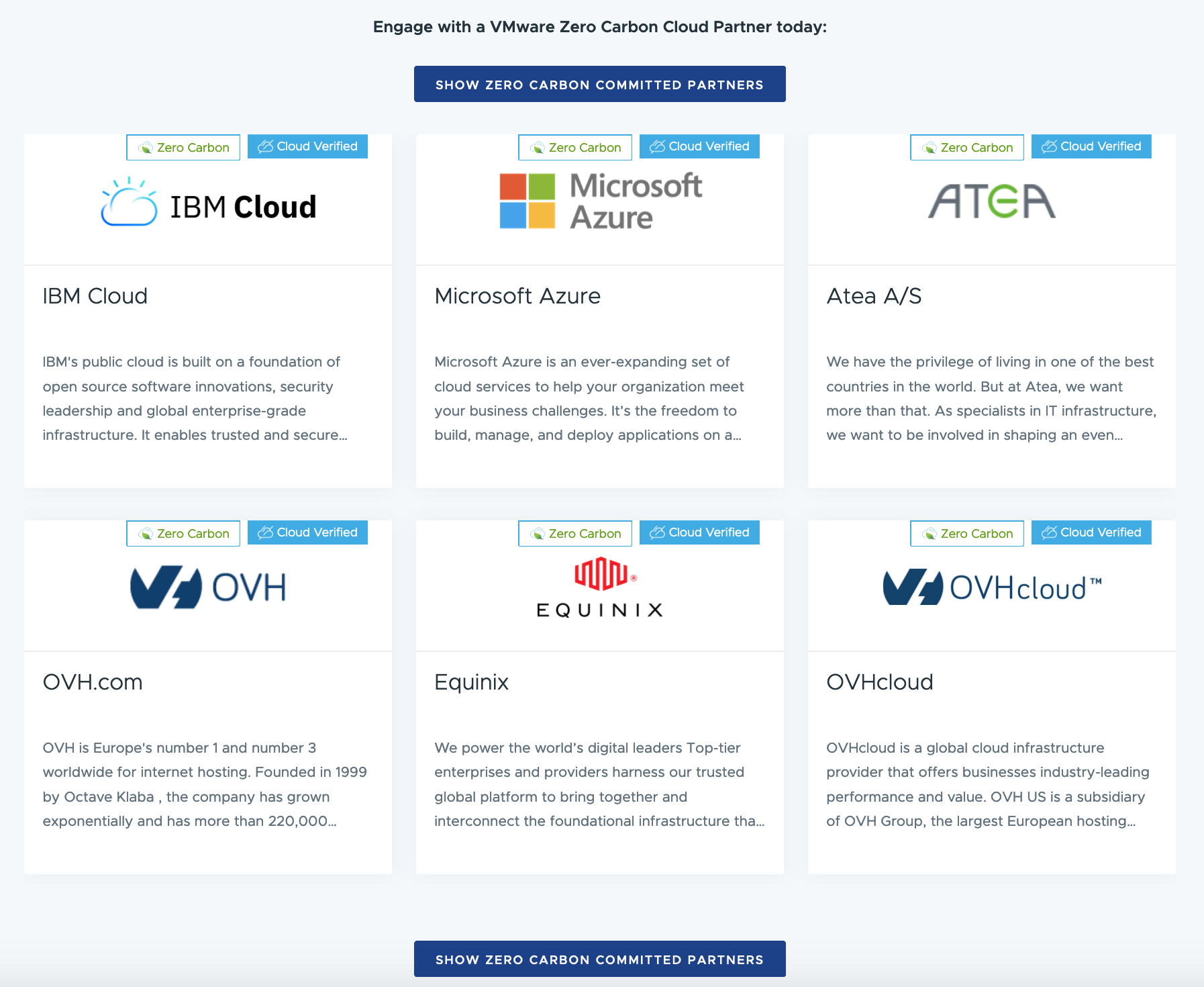Click the Cloud Verified badge on Equinix card
Image resolution: width=1204 pixels, height=987 pixels.
click(x=699, y=532)
